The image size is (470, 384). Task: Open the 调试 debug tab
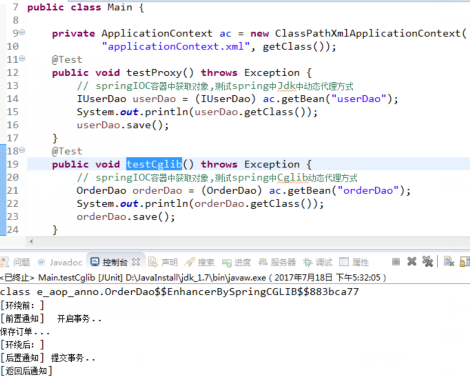pos(318,262)
